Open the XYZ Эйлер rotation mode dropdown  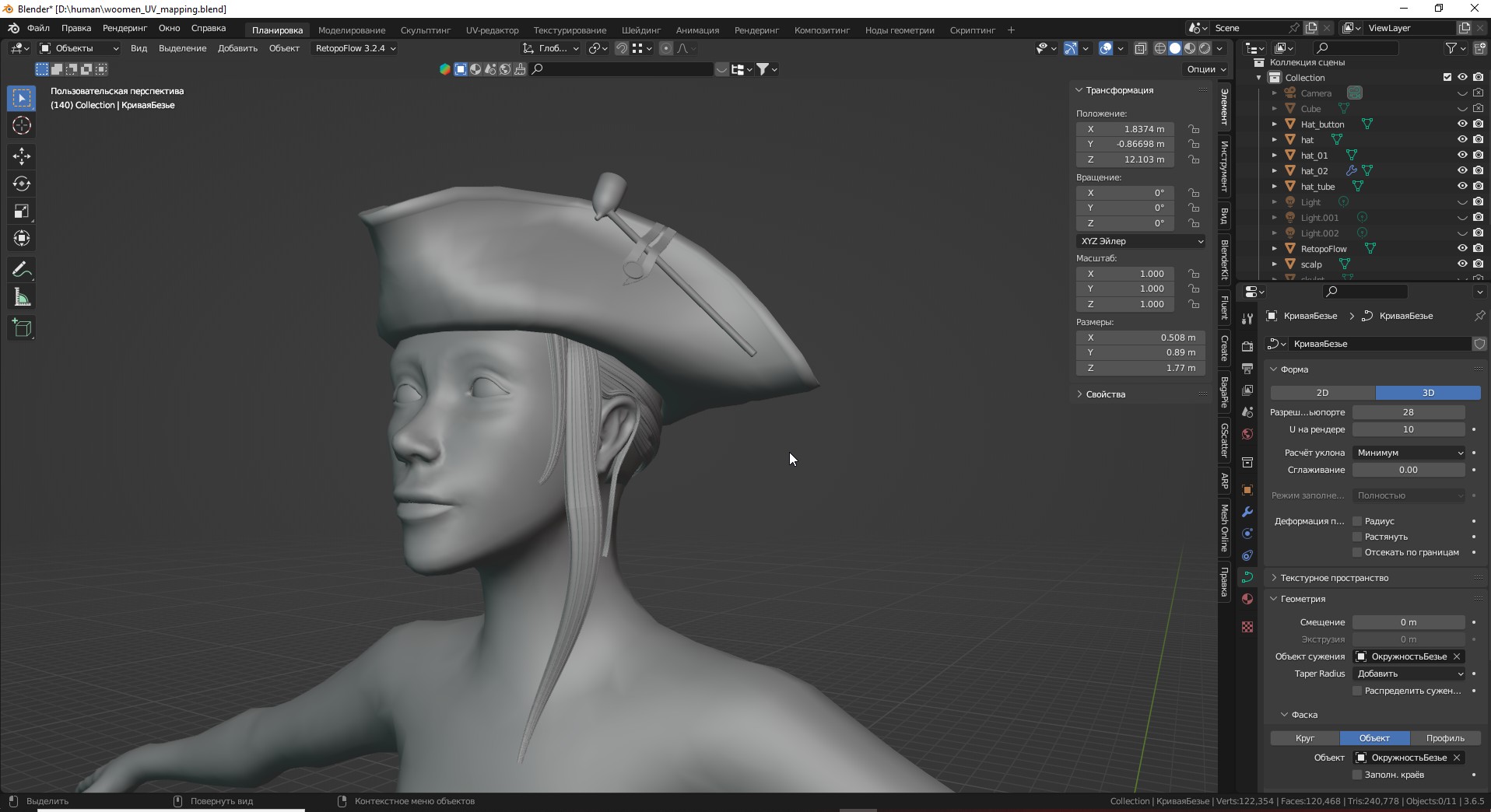point(1141,241)
